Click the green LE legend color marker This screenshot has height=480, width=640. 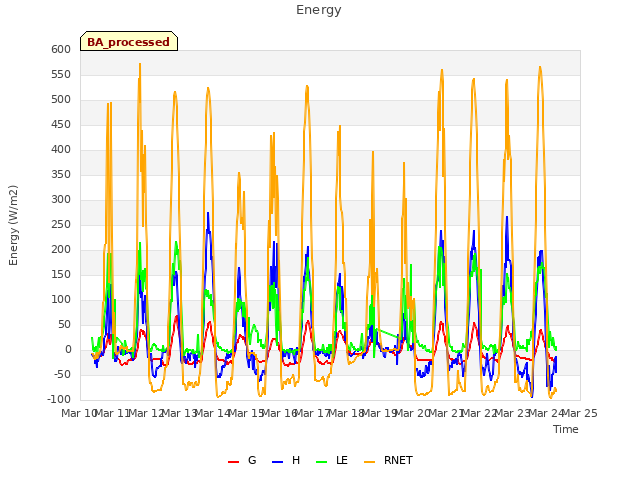pos(322,462)
